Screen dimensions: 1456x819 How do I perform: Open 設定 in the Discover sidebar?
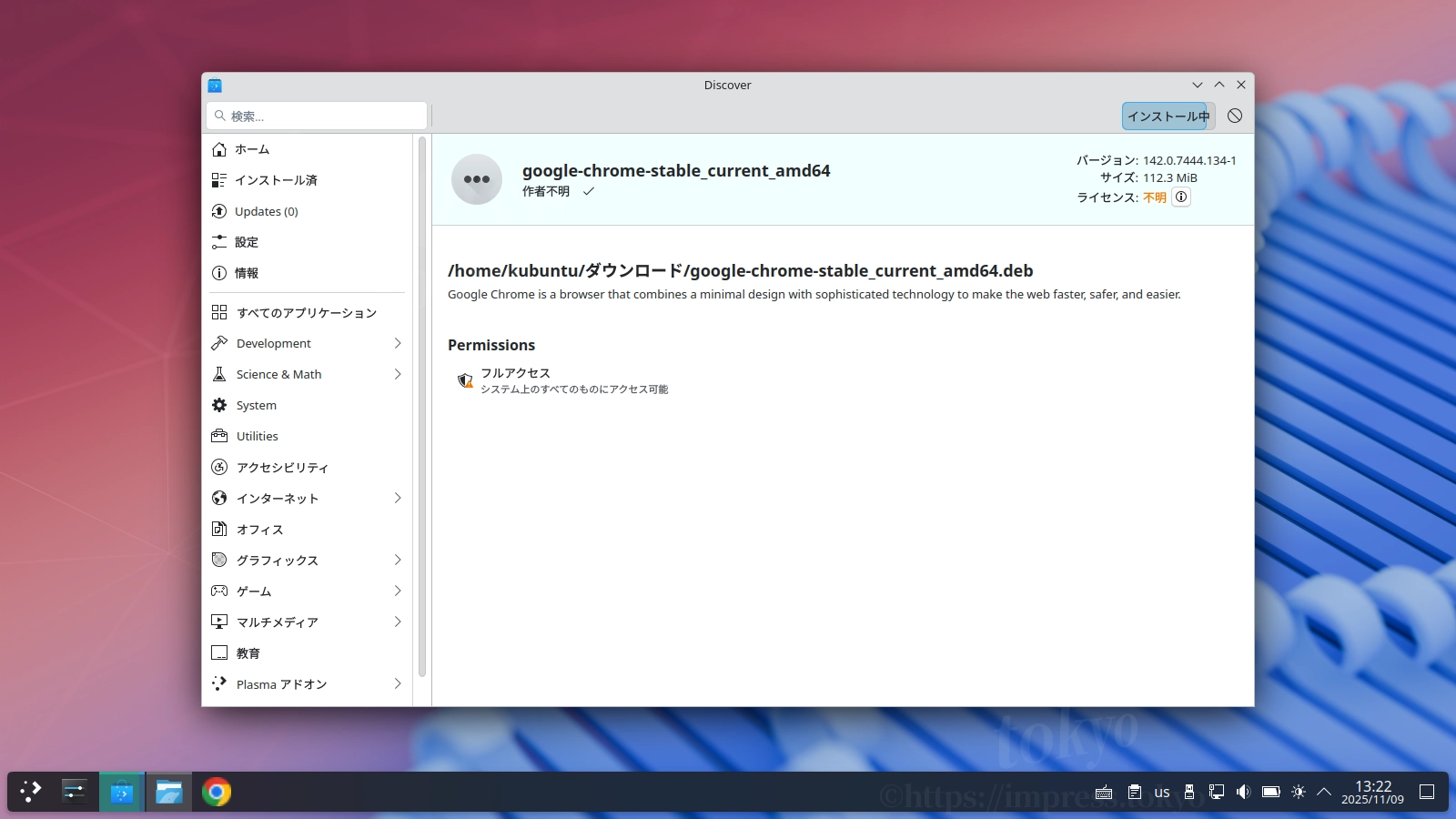coord(308,242)
